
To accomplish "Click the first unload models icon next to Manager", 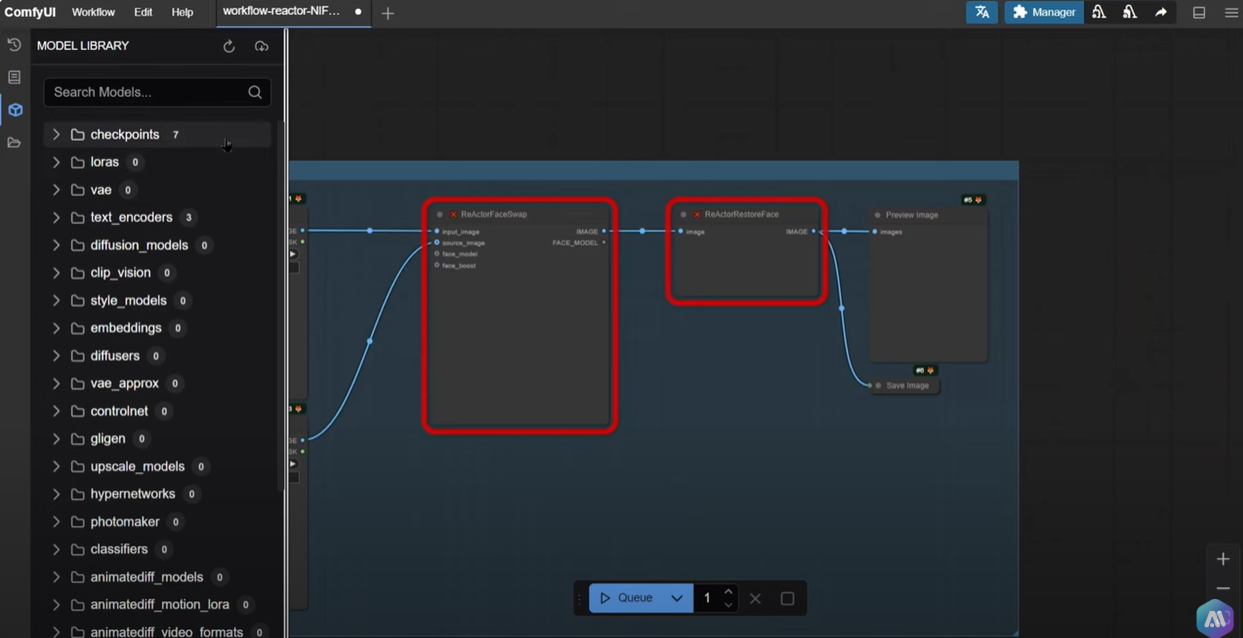I will [x=1099, y=12].
